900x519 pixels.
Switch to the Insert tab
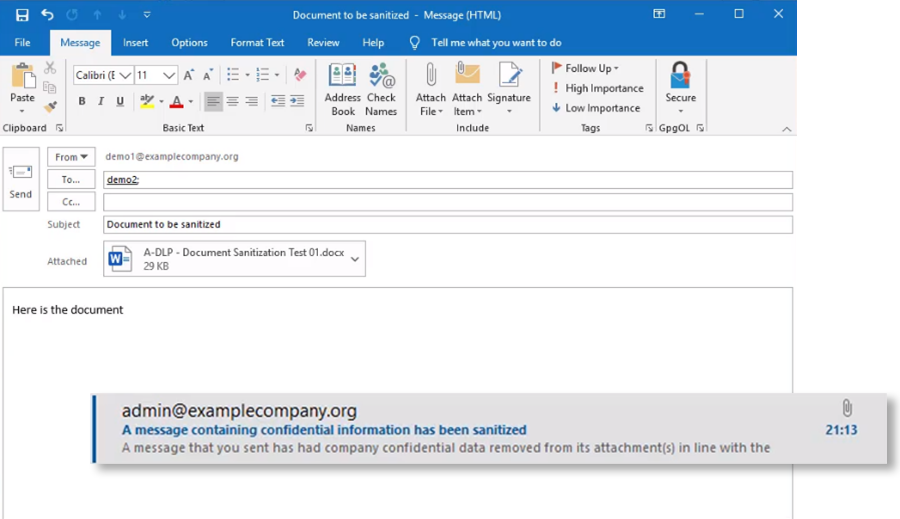click(135, 43)
